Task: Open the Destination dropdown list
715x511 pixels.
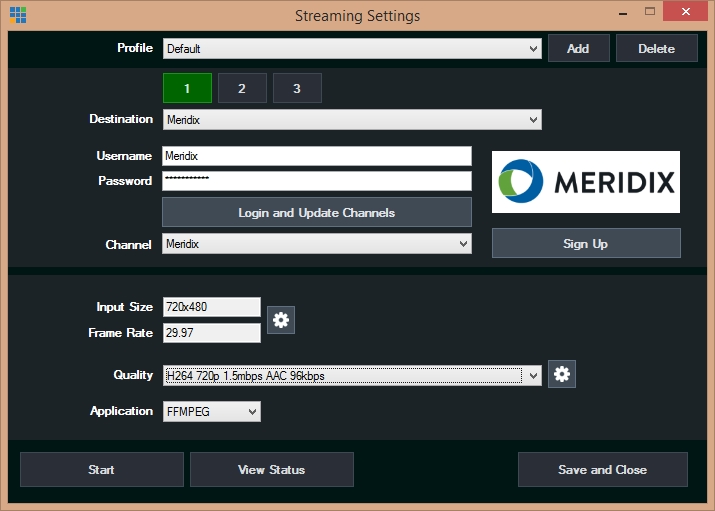Action: (351, 120)
